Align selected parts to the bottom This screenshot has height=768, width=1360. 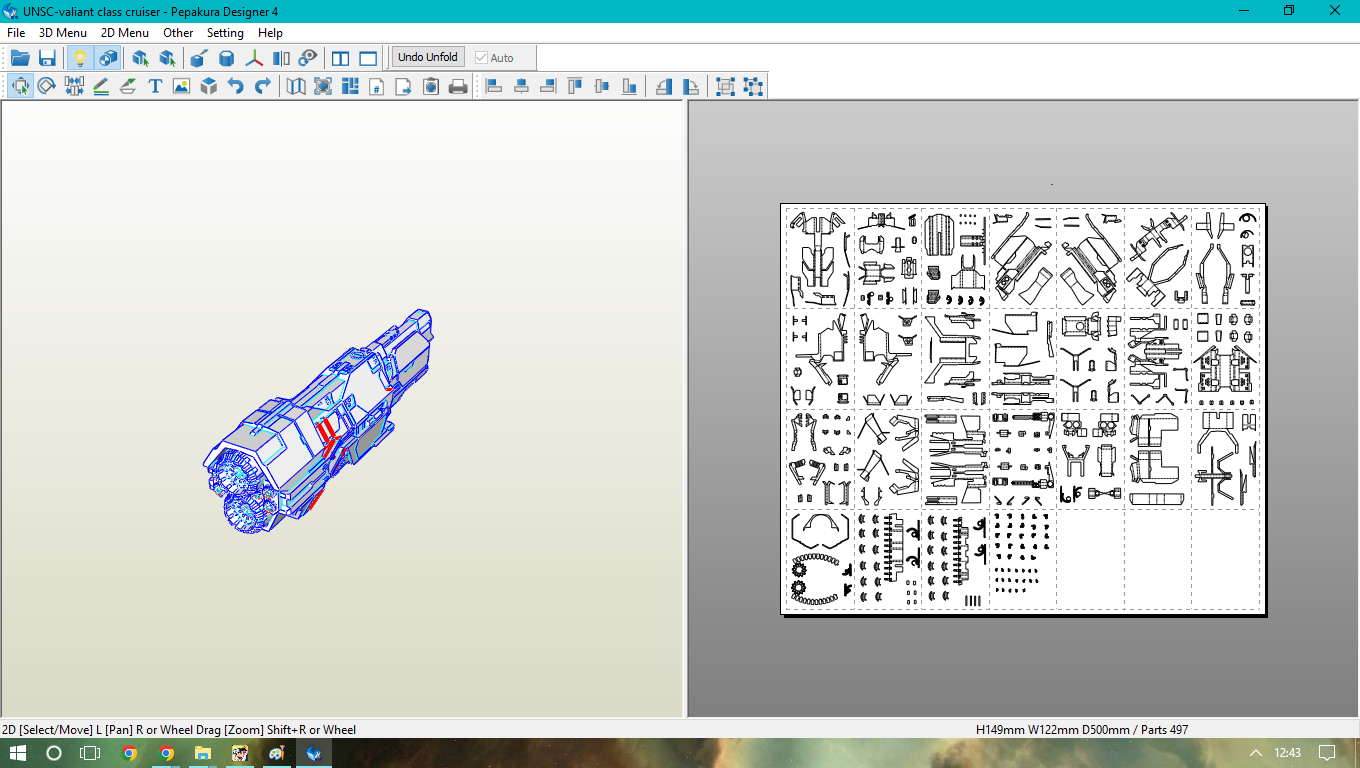pos(629,86)
